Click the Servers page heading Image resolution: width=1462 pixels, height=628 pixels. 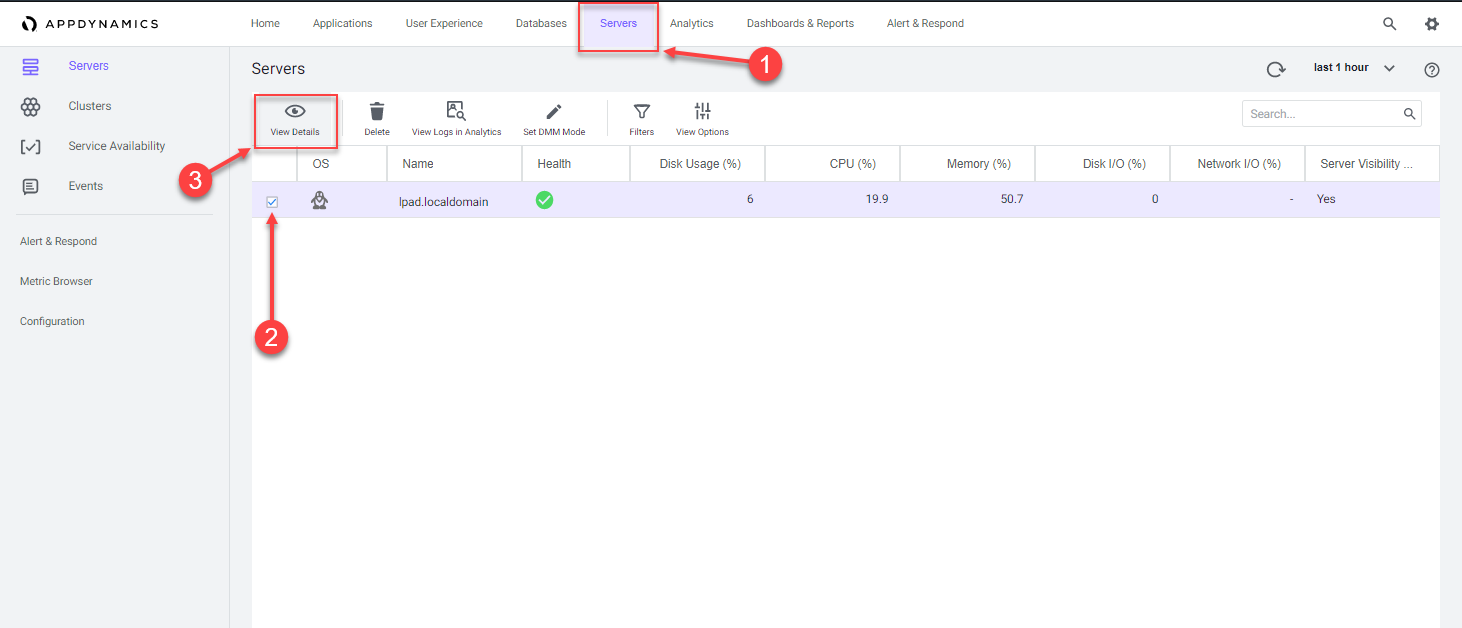pyautogui.click(x=278, y=69)
